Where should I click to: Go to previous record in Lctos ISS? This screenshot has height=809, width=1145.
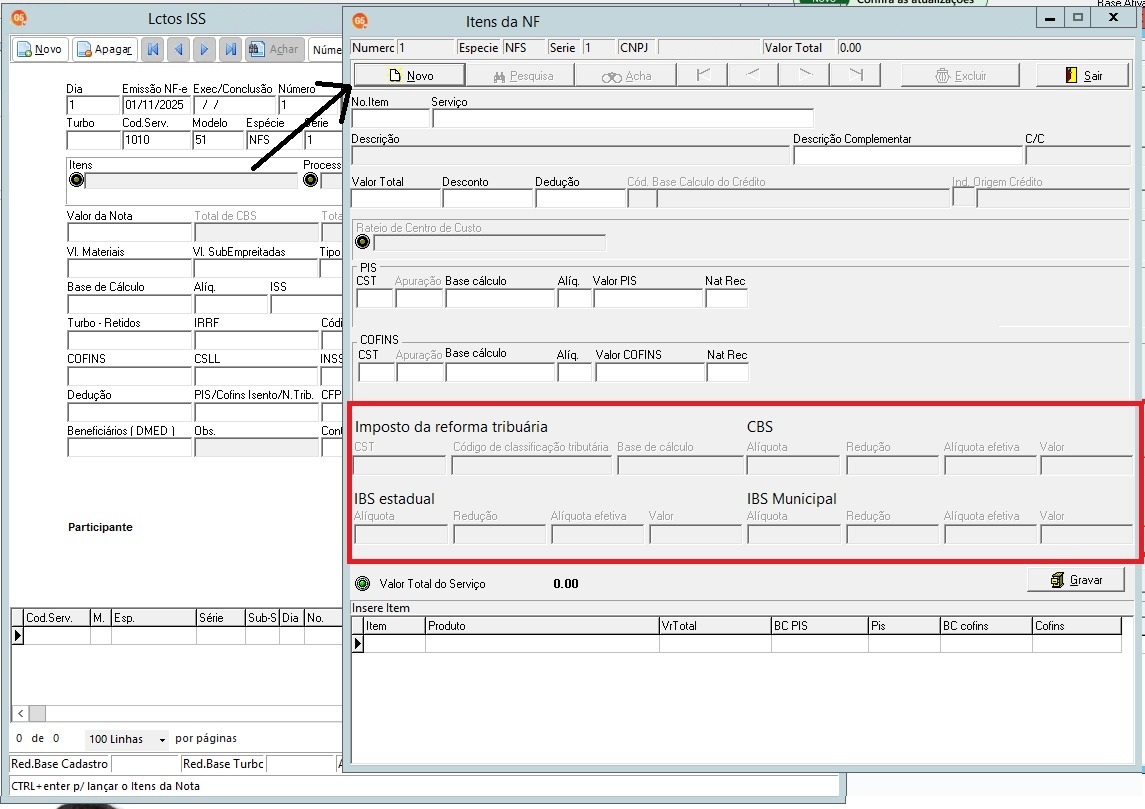click(179, 49)
